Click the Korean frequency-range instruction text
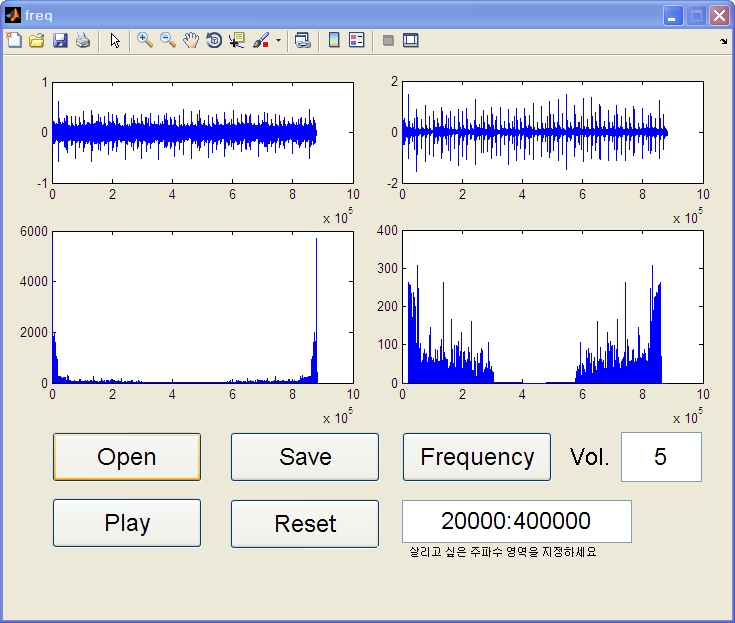 point(502,552)
